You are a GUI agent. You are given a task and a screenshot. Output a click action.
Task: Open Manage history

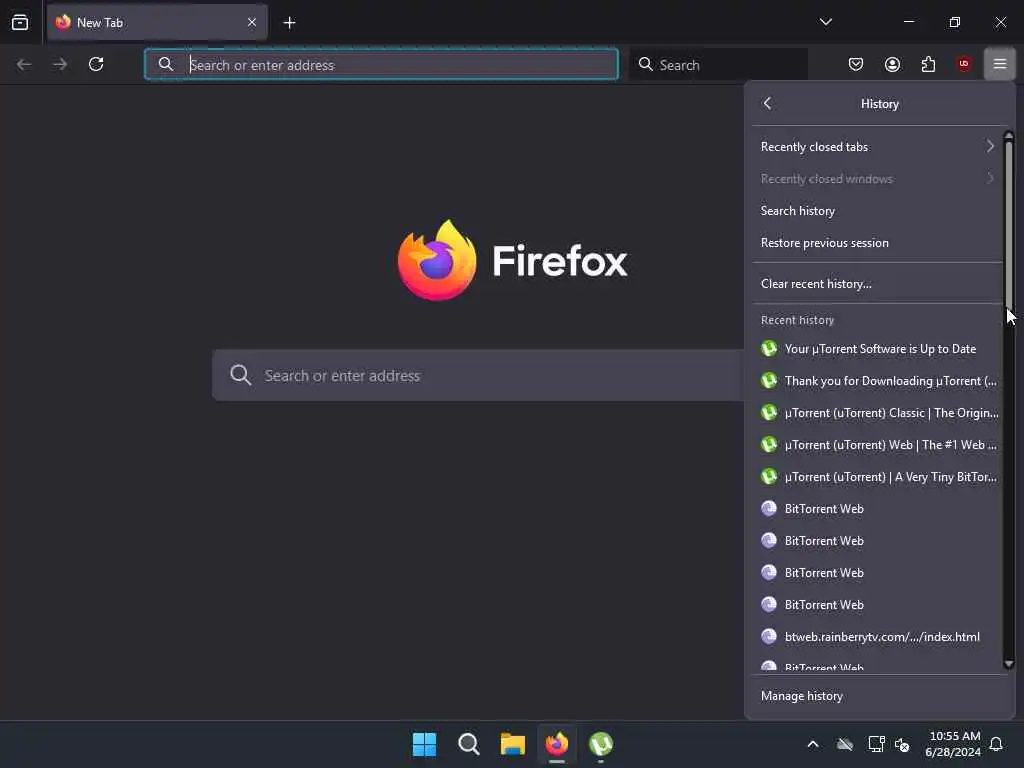click(878, 696)
